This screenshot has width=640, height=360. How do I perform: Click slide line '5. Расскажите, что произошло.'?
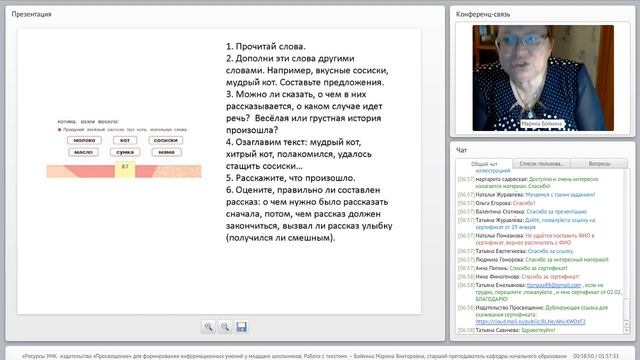pos(291,178)
